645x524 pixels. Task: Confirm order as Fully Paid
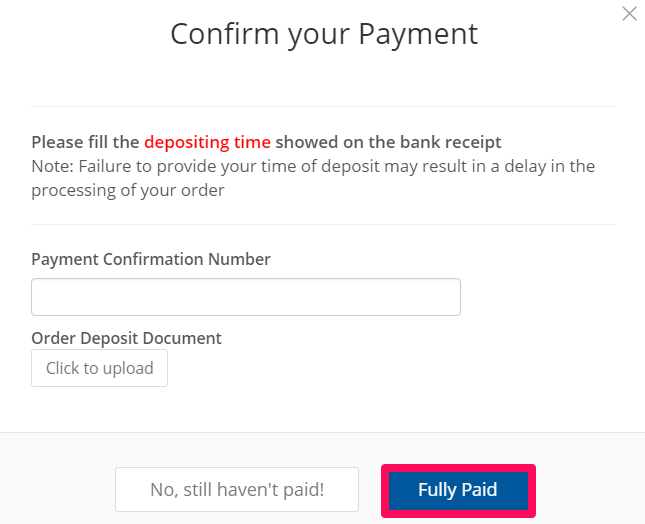pos(458,490)
